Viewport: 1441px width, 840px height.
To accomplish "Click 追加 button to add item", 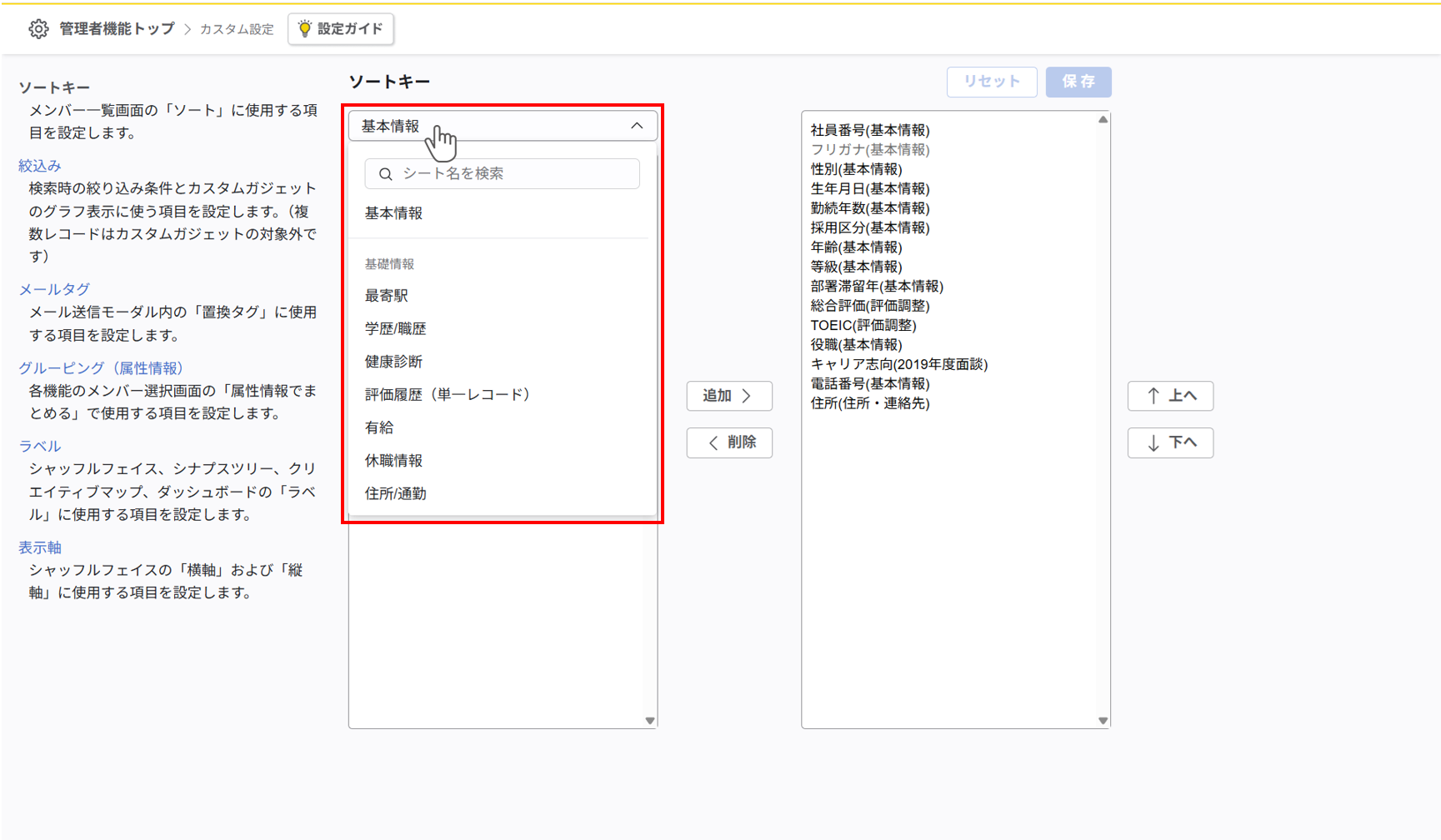I will [x=728, y=396].
